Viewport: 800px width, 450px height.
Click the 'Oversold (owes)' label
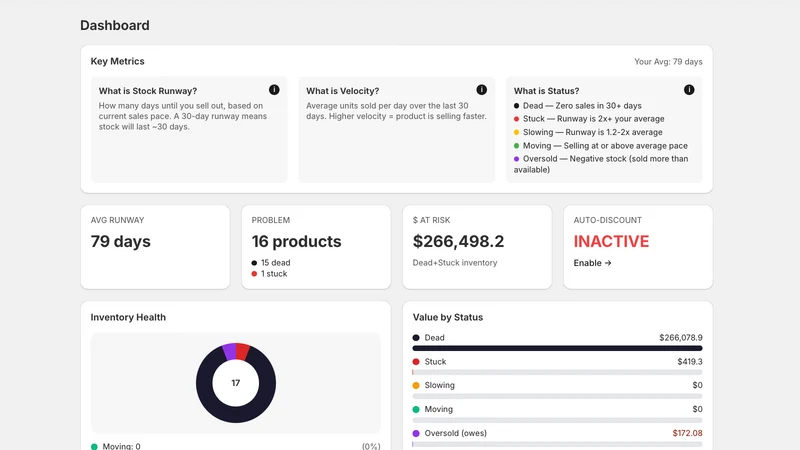click(456, 433)
